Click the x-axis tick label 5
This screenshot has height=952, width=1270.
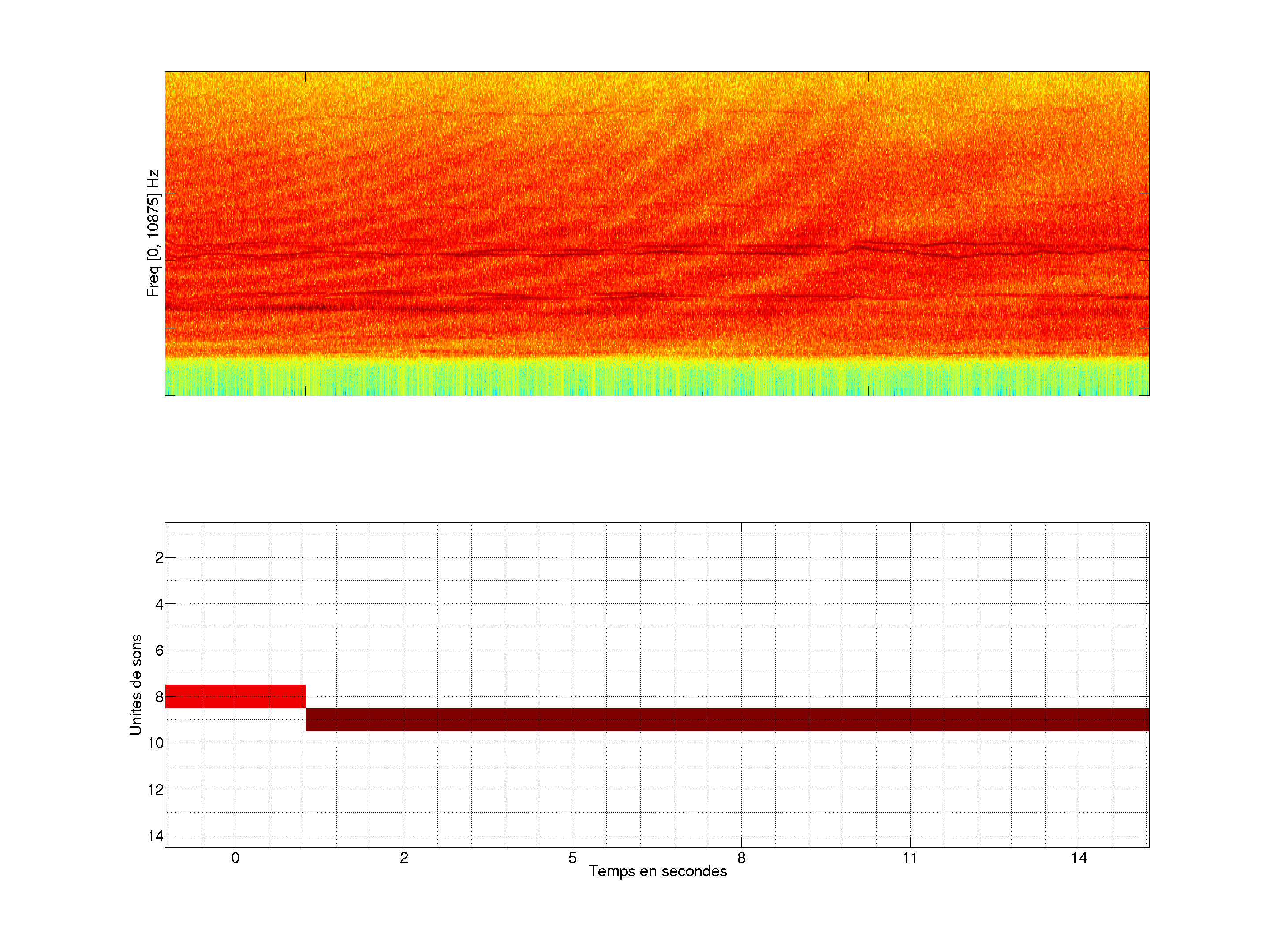[x=572, y=858]
